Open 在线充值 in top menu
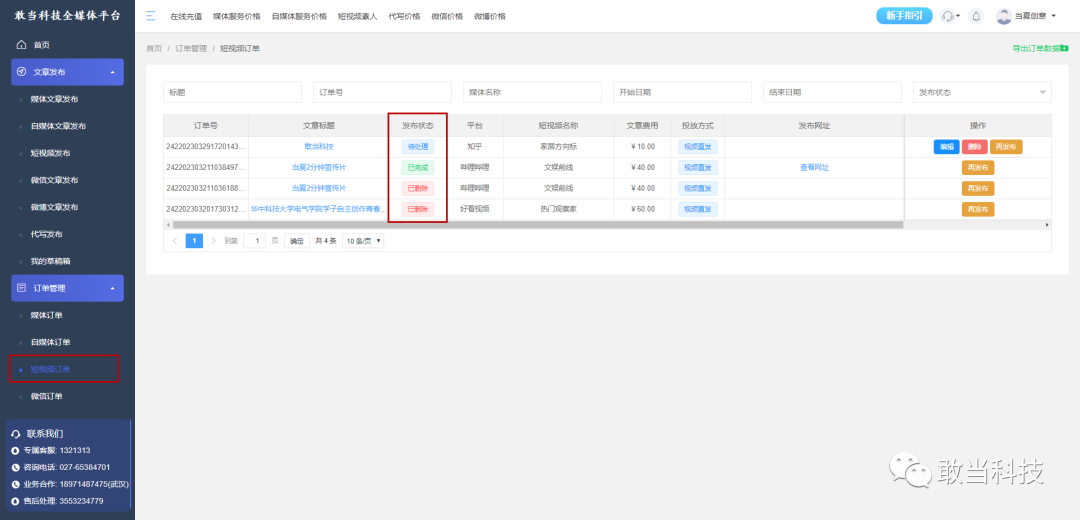 click(186, 17)
